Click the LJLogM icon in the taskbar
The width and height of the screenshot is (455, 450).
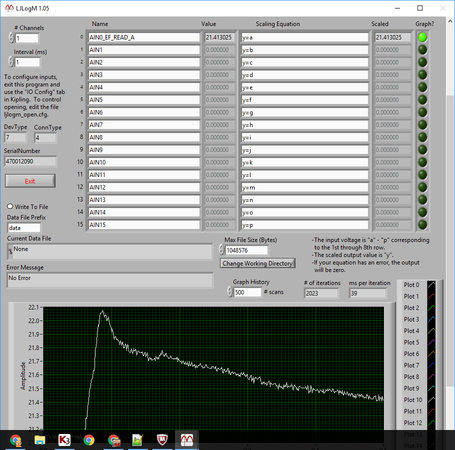tap(187, 440)
